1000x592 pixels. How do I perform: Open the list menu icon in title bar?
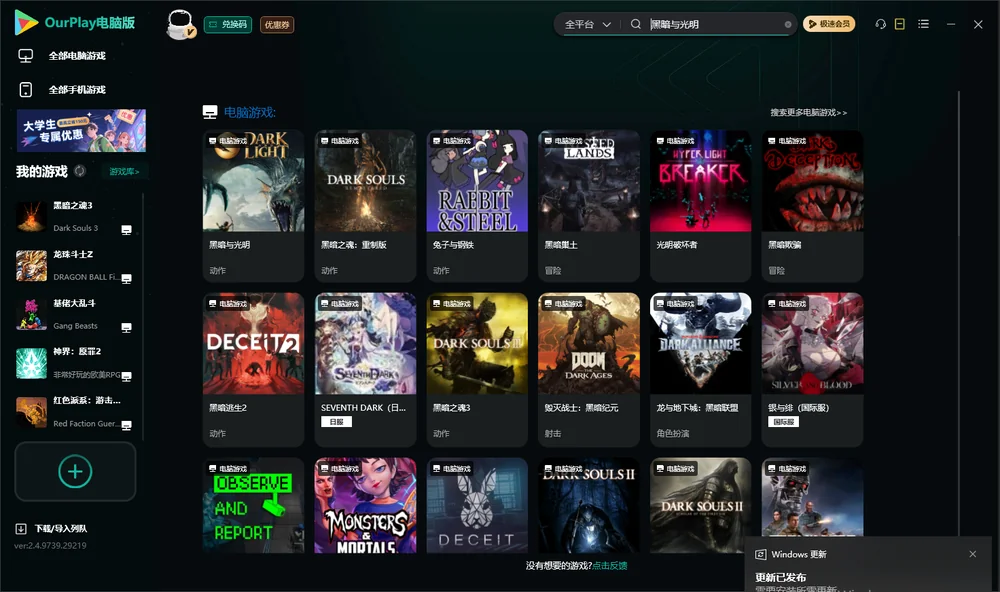[x=923, y=24]
